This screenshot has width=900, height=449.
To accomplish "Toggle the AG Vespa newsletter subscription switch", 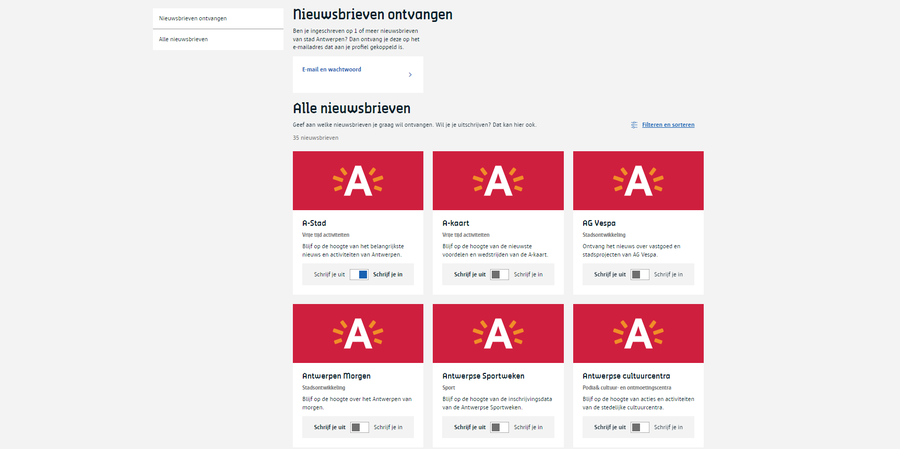I will pos(639,274).
